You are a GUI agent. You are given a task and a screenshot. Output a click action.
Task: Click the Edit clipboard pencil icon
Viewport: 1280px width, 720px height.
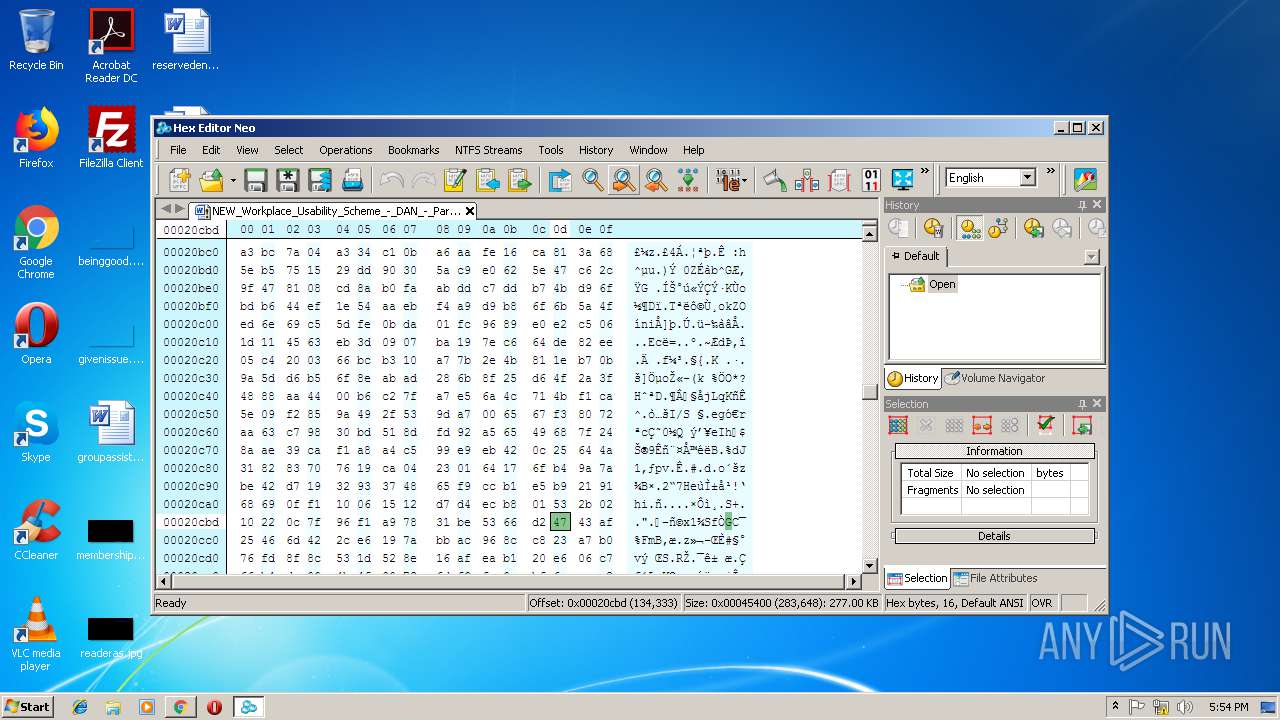tap(455, 180)
